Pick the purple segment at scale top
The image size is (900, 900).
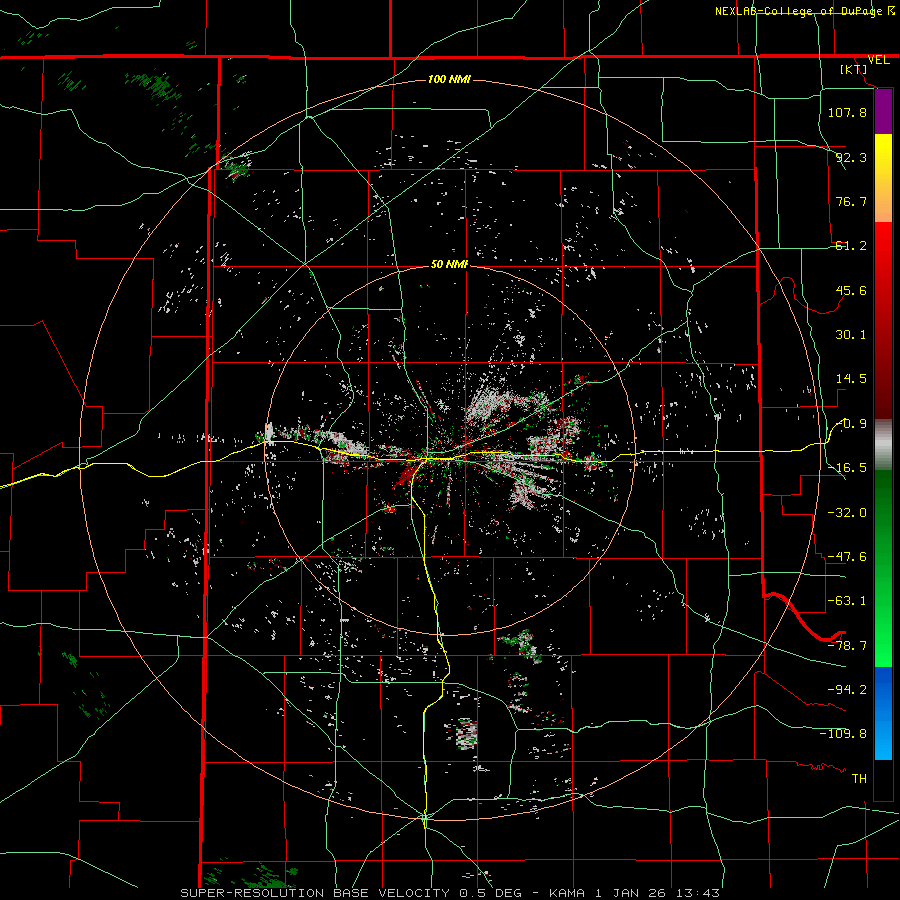(x=883, y=111)
